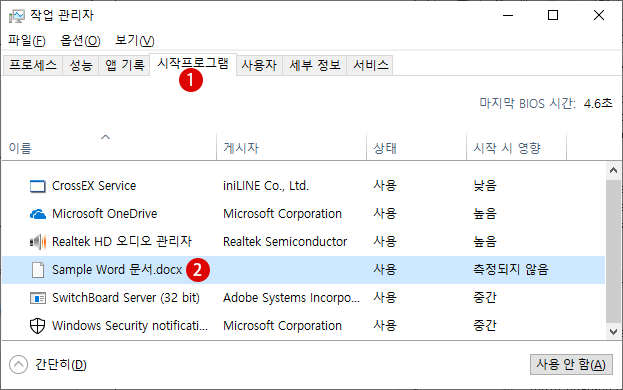Viewport: 623px width, 390px height.
Task: Click publisher iniLINE Co., Ltd.
Action: [x=266, y=186]
